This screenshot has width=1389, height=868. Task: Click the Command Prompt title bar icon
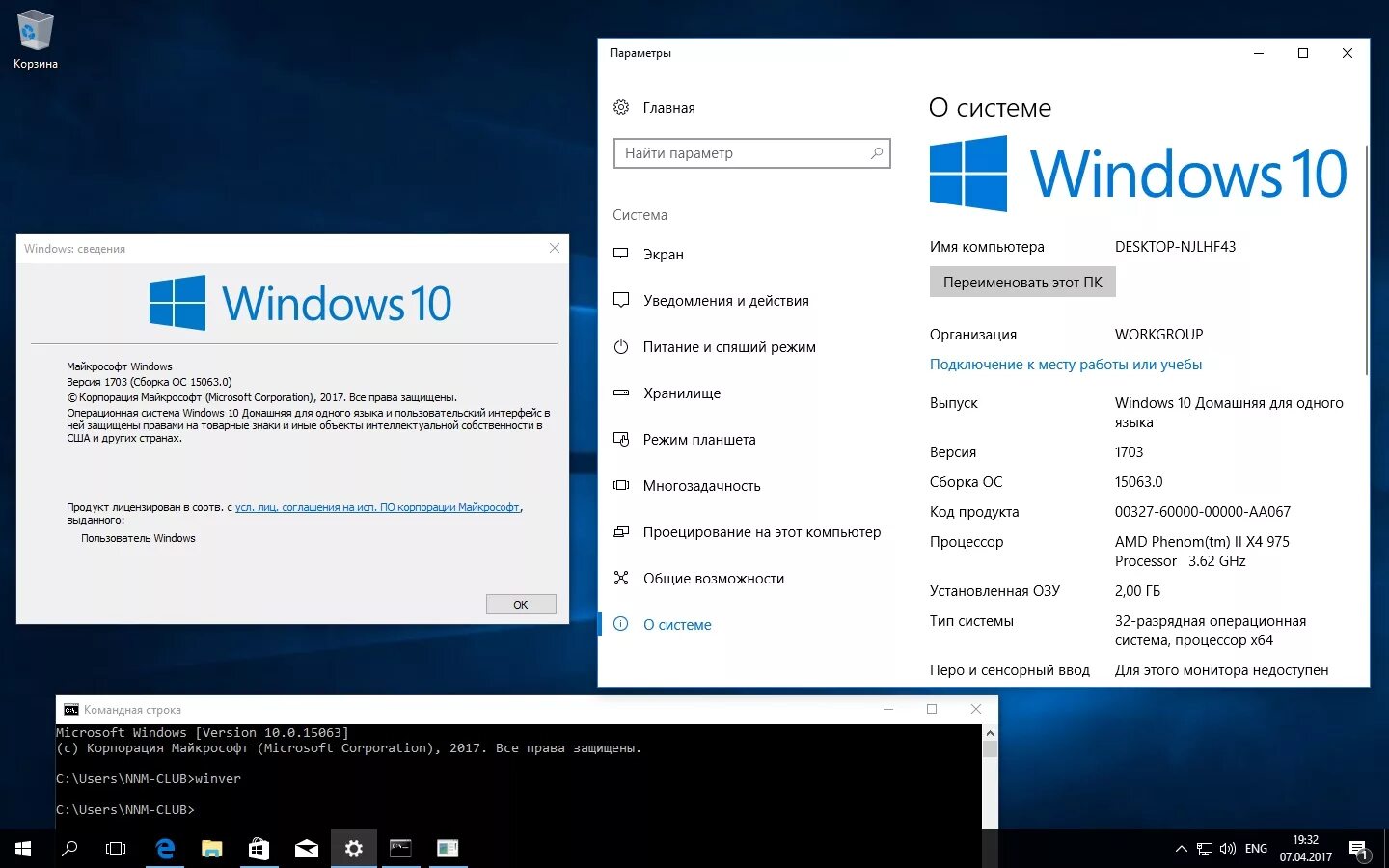pyautogui.click(x=70, y=710)
